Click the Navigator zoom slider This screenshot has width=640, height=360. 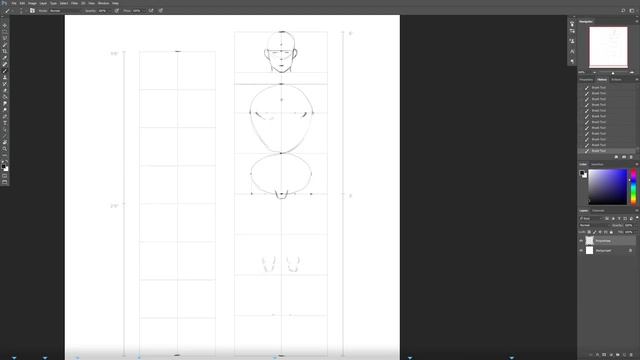(x=613, y=73)
